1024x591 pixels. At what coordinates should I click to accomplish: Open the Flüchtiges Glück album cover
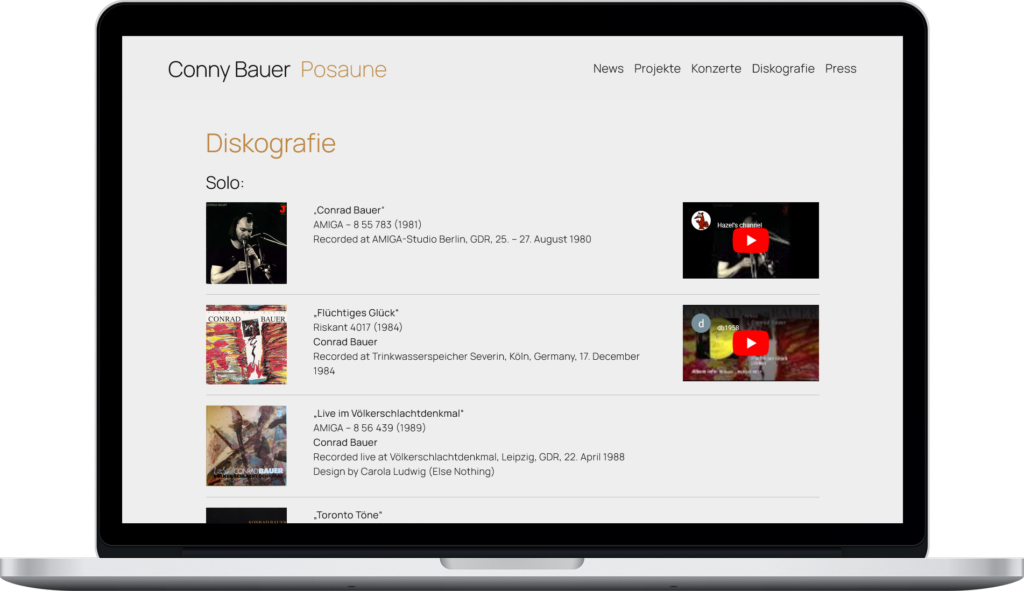tap(246, 345)
